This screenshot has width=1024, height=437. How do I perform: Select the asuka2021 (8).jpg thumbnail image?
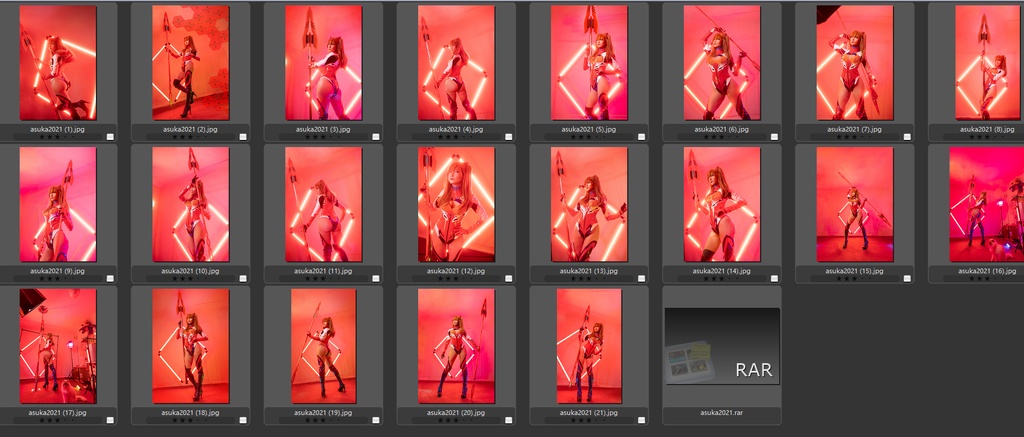987,63
